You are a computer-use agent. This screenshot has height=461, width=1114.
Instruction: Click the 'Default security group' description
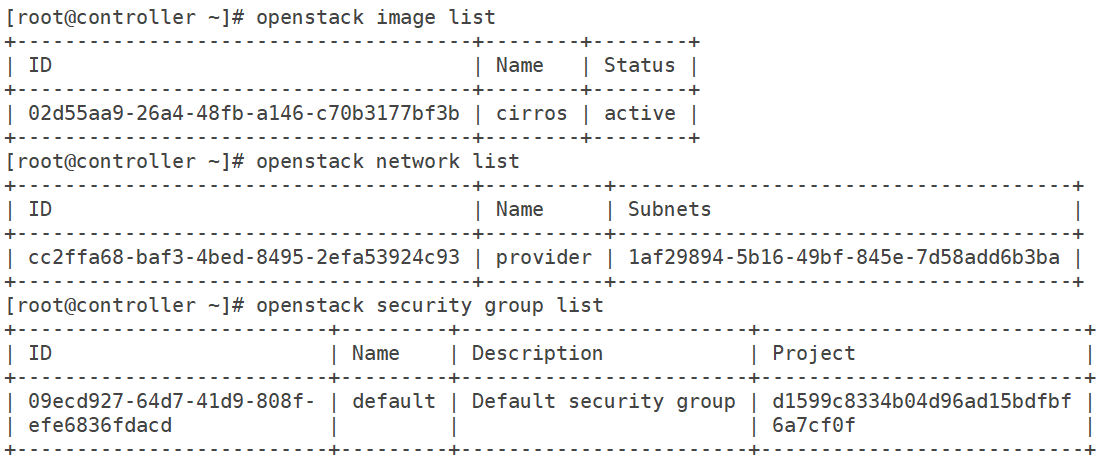point(603,403)
